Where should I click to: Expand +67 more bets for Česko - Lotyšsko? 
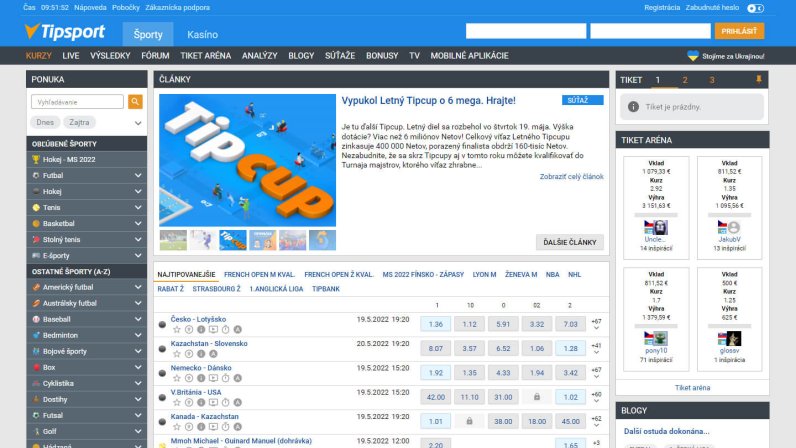596,324
